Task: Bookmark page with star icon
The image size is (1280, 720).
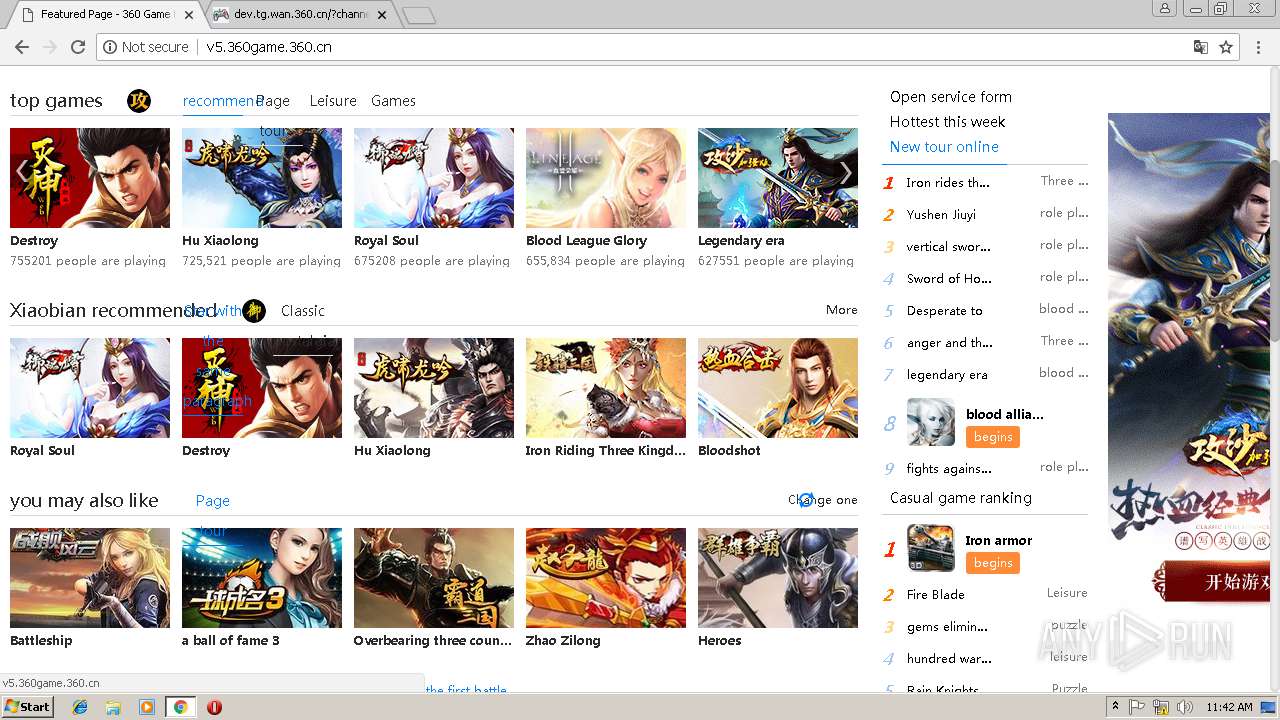Action: click(1226, 47)
